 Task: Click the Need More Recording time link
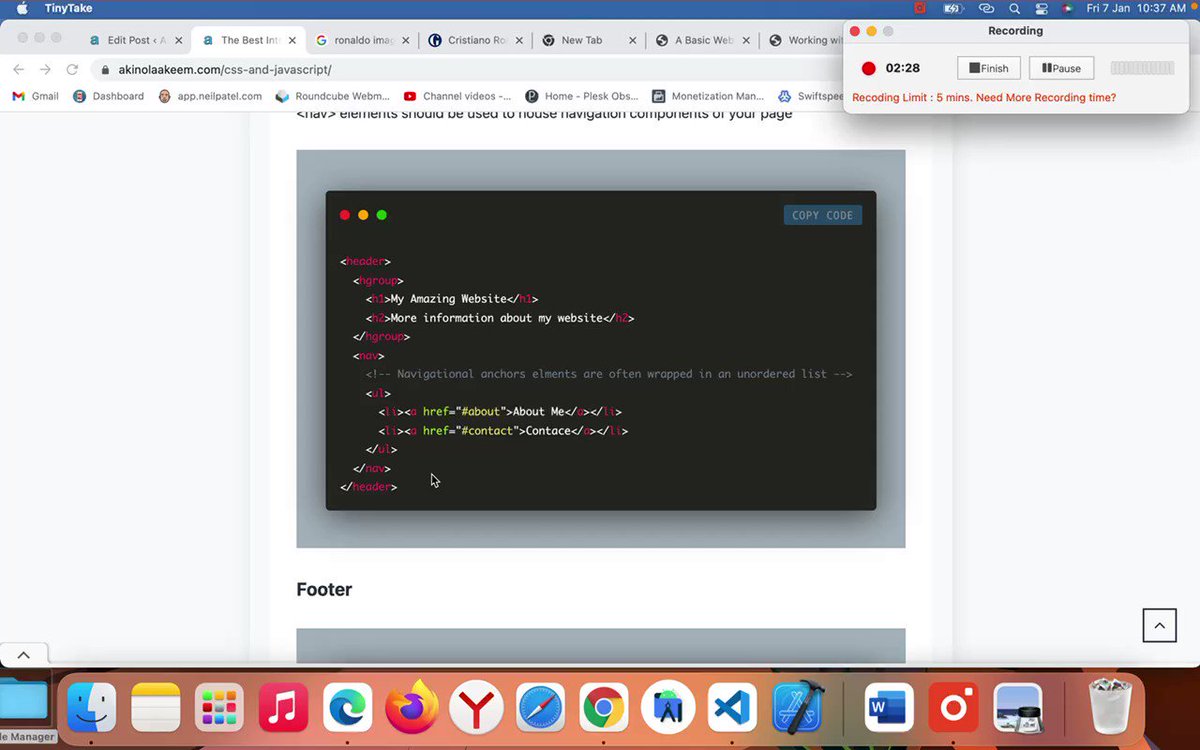1046,97
